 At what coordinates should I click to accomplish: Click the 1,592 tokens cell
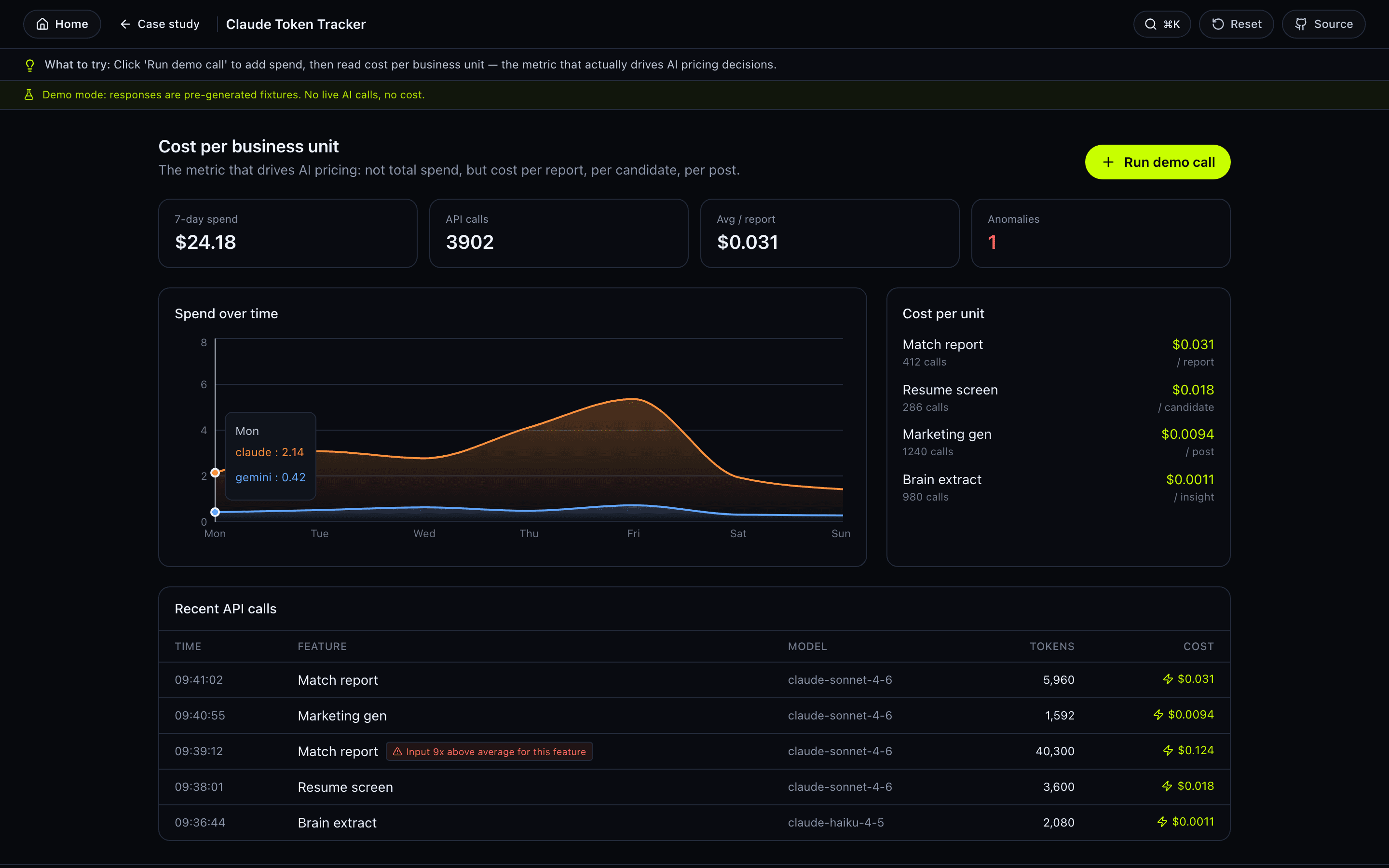(1060, 715)
